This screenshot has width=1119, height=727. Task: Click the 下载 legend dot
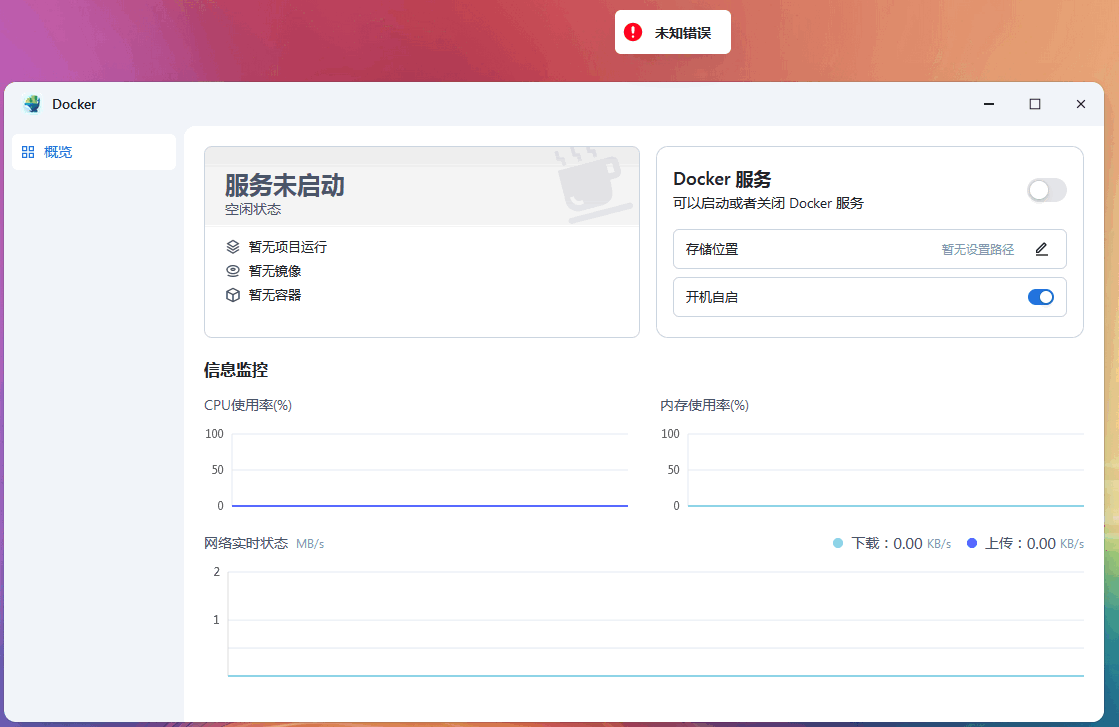[x=838, y=544]
